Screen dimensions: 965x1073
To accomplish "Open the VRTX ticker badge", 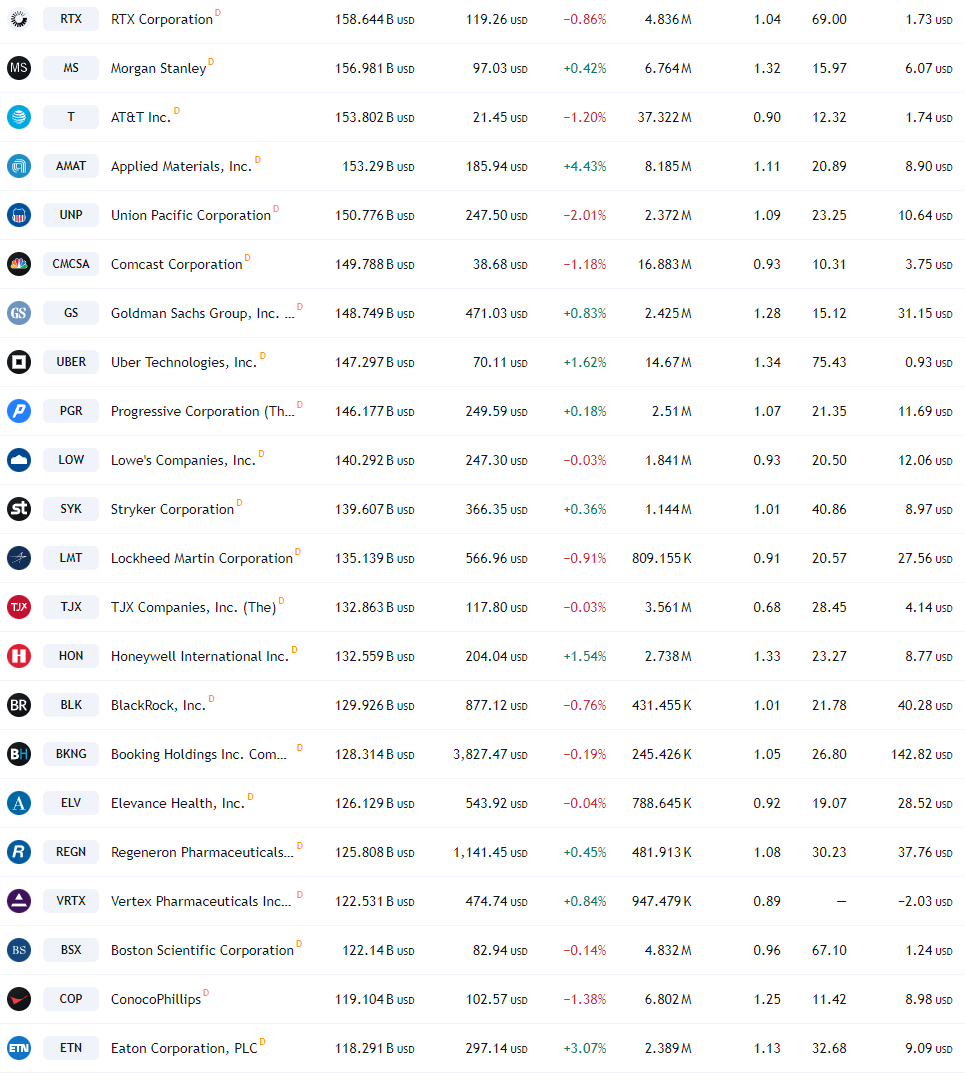I will pos(71,901).
